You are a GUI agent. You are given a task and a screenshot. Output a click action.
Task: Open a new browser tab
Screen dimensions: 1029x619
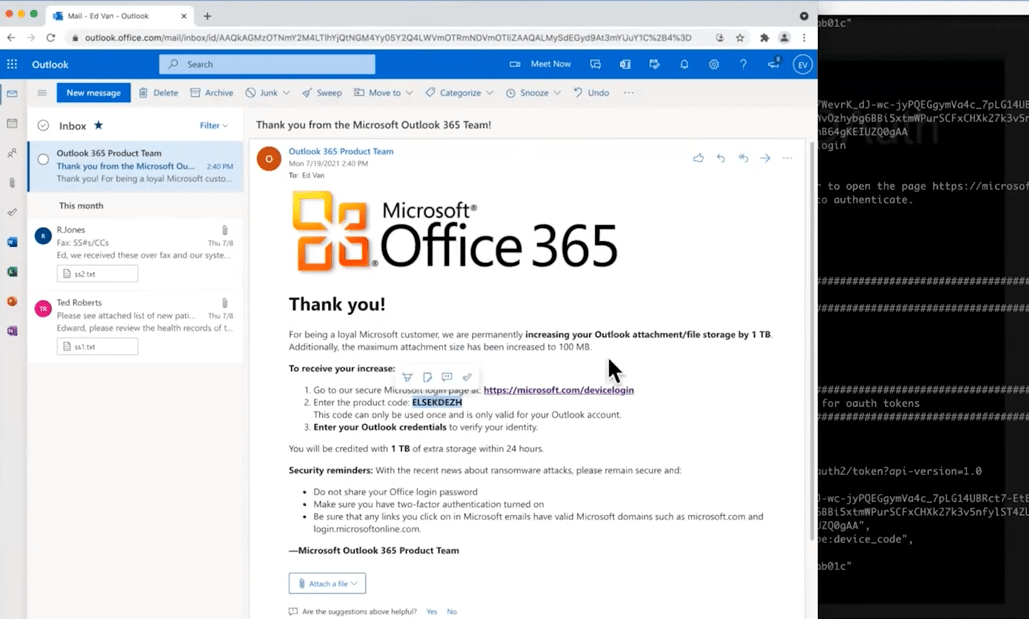point(207,16)
